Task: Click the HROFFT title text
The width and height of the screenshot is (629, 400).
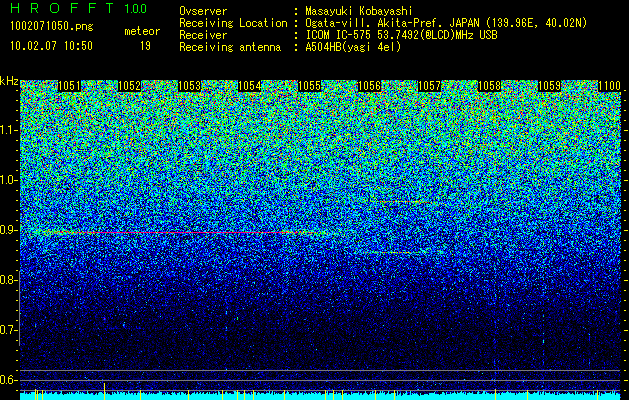Action: coord(61,8)
